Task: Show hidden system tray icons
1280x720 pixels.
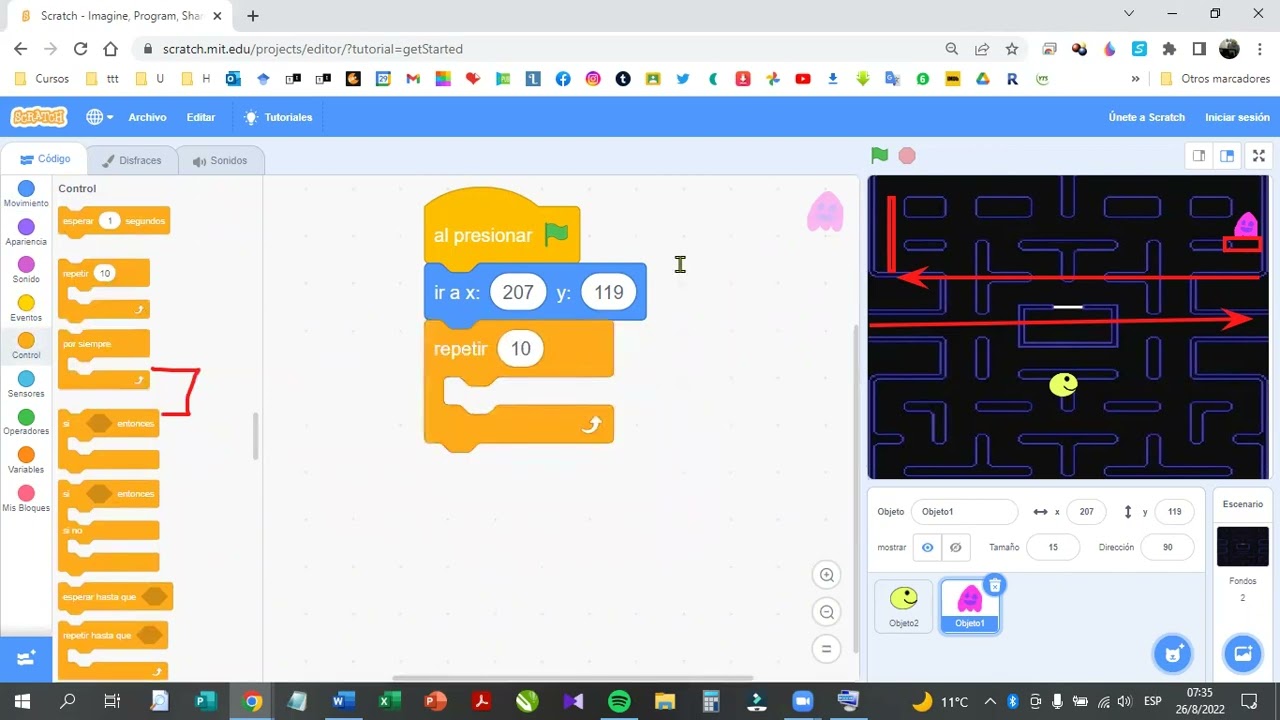Action: pyautogui.click(x=990, y=701)
